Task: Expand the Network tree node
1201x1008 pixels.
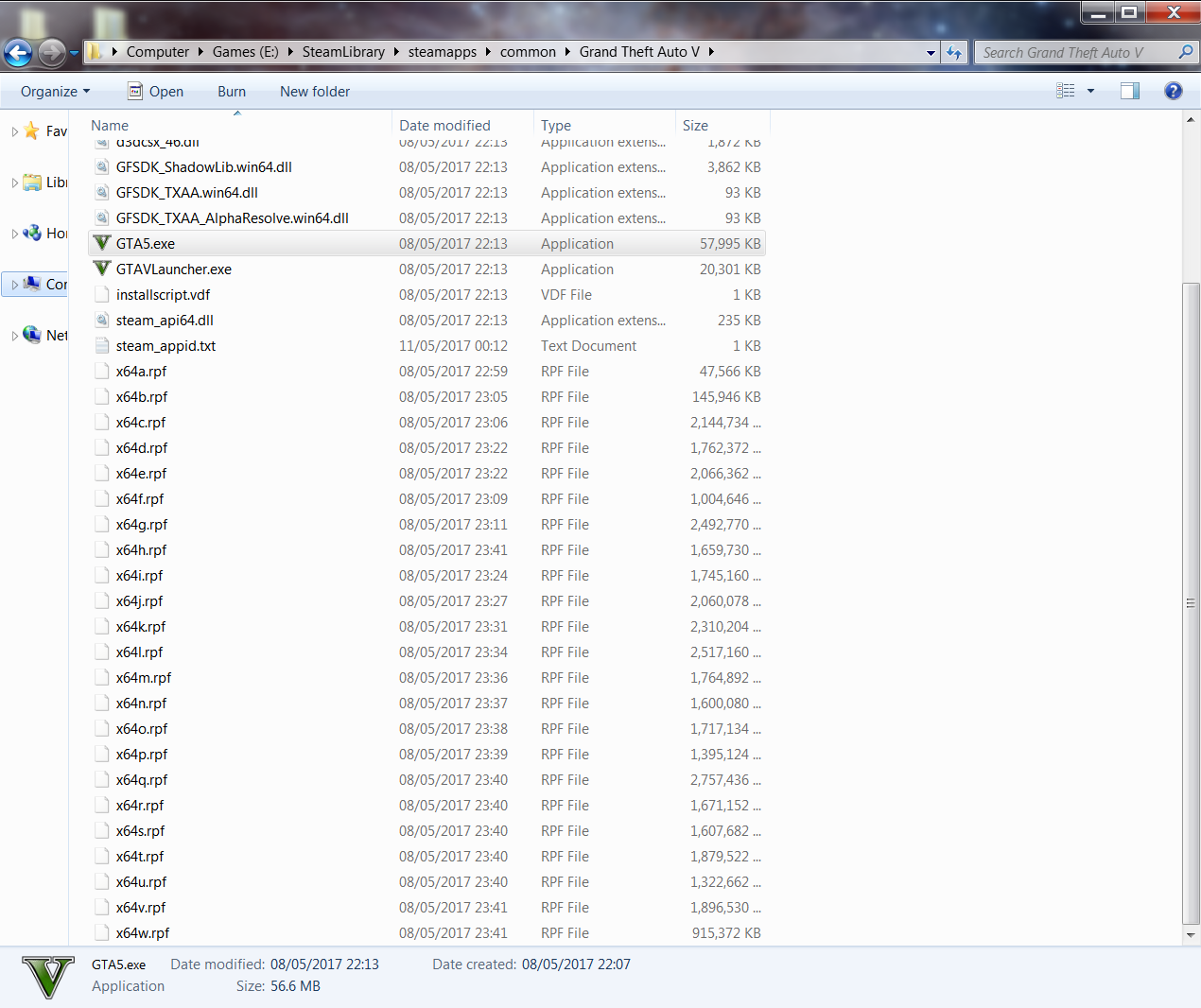Action: pos(14,336)
